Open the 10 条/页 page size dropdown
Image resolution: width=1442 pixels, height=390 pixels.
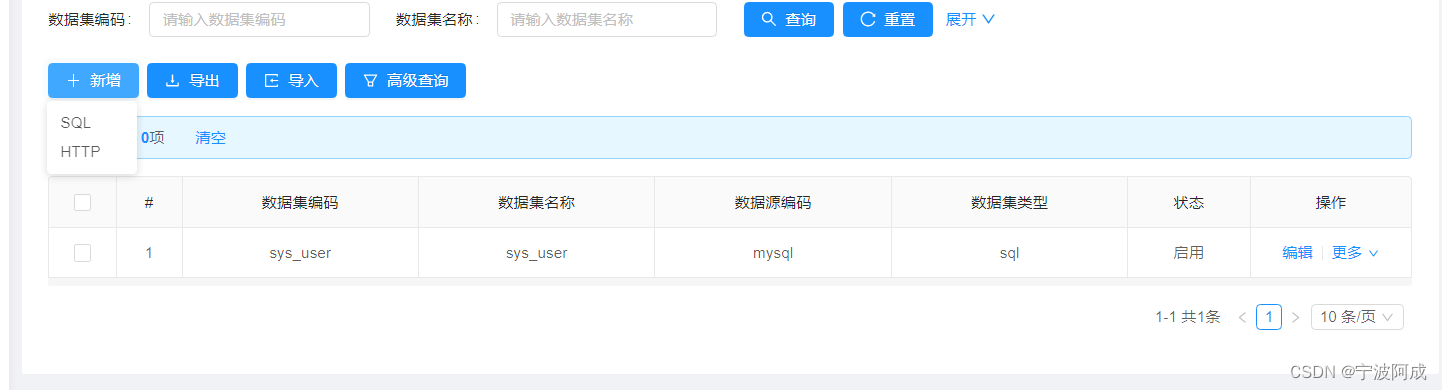(x=1357, y=317)
